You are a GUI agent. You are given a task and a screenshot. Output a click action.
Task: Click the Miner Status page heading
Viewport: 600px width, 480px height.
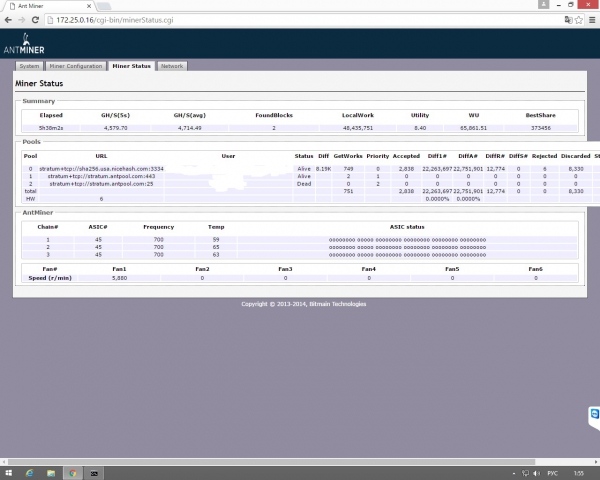(39, 83)
